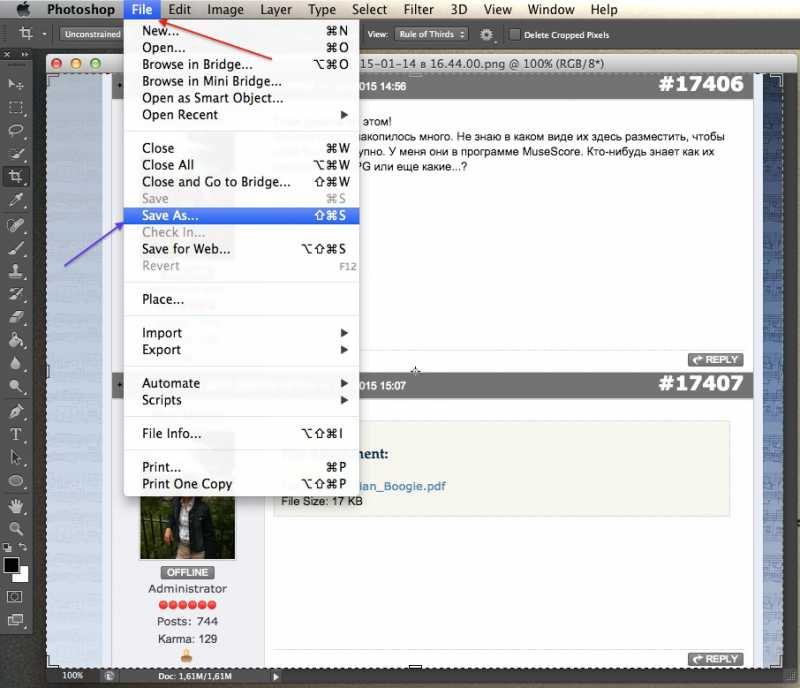Select the Hand tool
Image resolution: width=800 pixels, height=688 pixels.
pyautogui.click(x=16, y=506)
